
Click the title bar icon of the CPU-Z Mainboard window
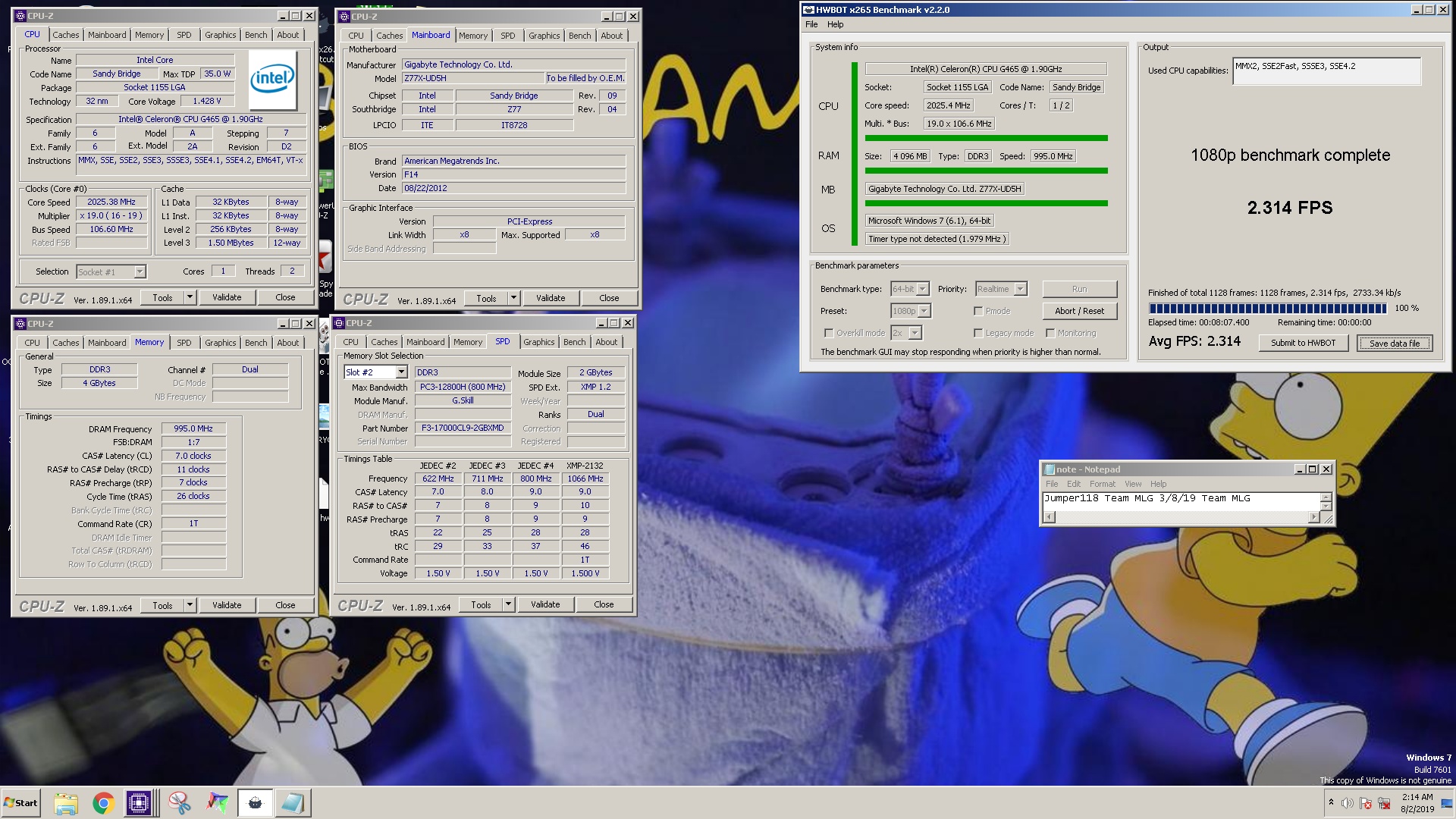344,16
